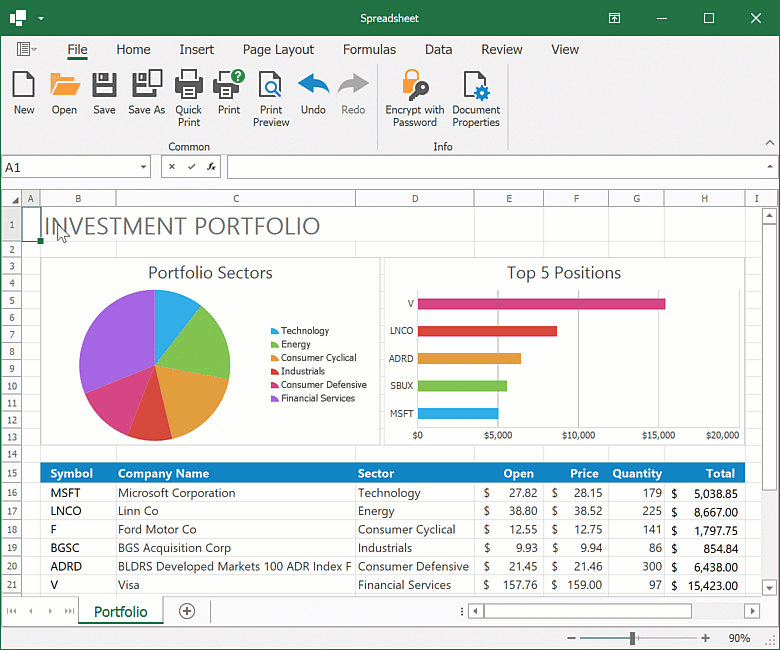Viewport: 780px width, 650px height.
Task: Open the quick access toolbar dropdown arrow
Action: pos(41,18)
